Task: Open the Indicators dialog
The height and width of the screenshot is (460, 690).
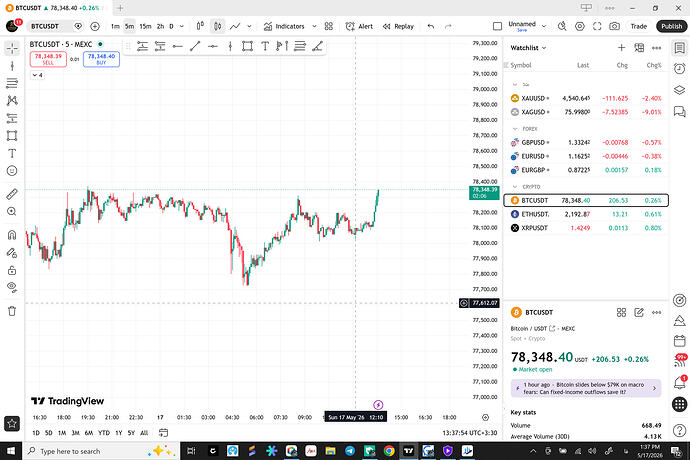Action: click(x=284, y=26)
